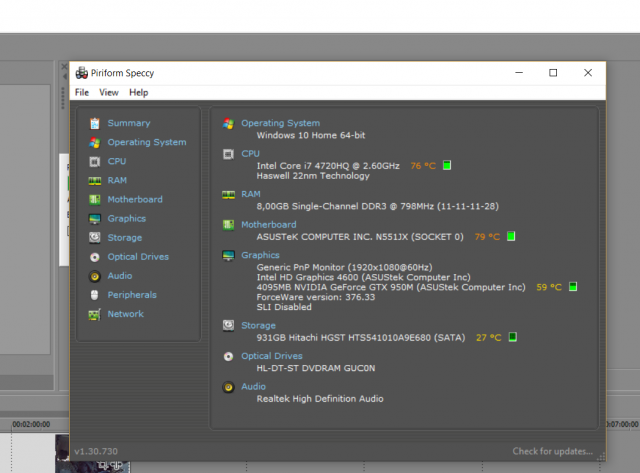Click the motherboard temperature indicator beside 79 °C
The width and height of the screenshot is (640, 473).
tap(511, 236)
